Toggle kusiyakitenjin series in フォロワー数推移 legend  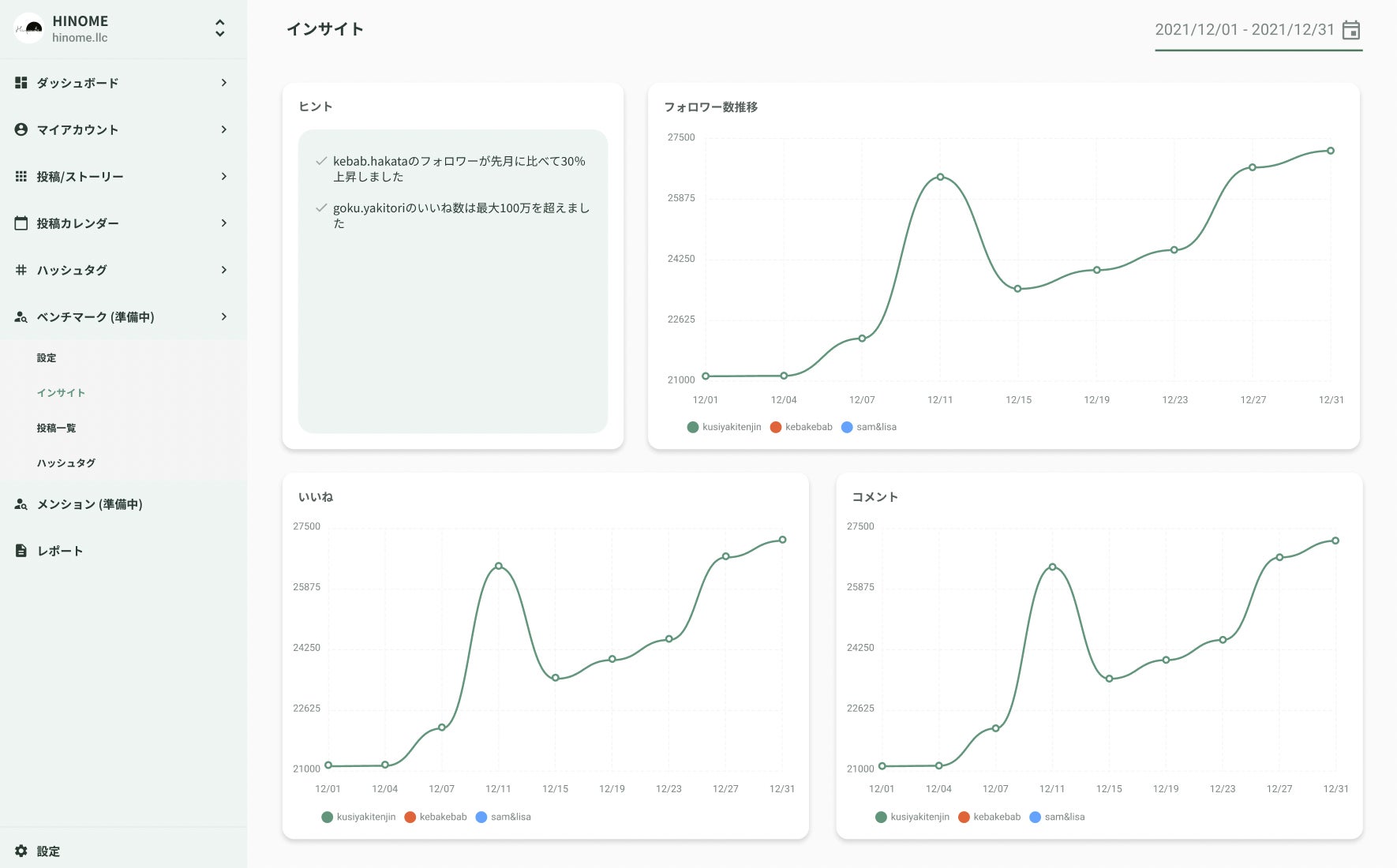pos(724,427)
